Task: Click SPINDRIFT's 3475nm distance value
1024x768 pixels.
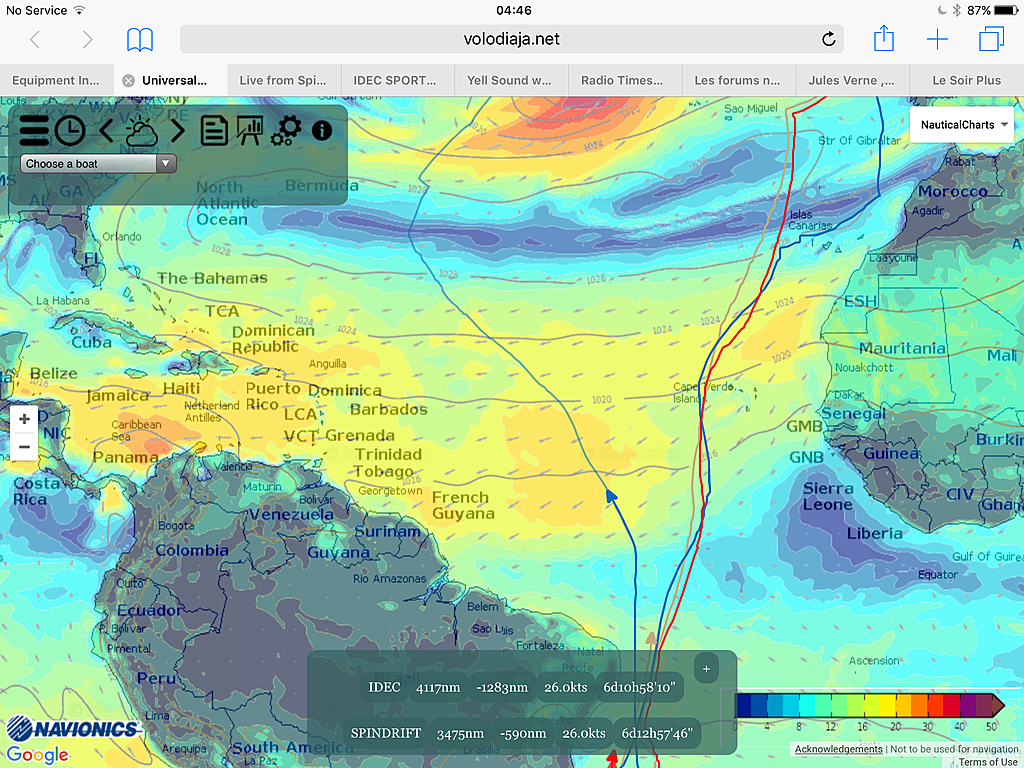Action: click(x=460, y=733)
